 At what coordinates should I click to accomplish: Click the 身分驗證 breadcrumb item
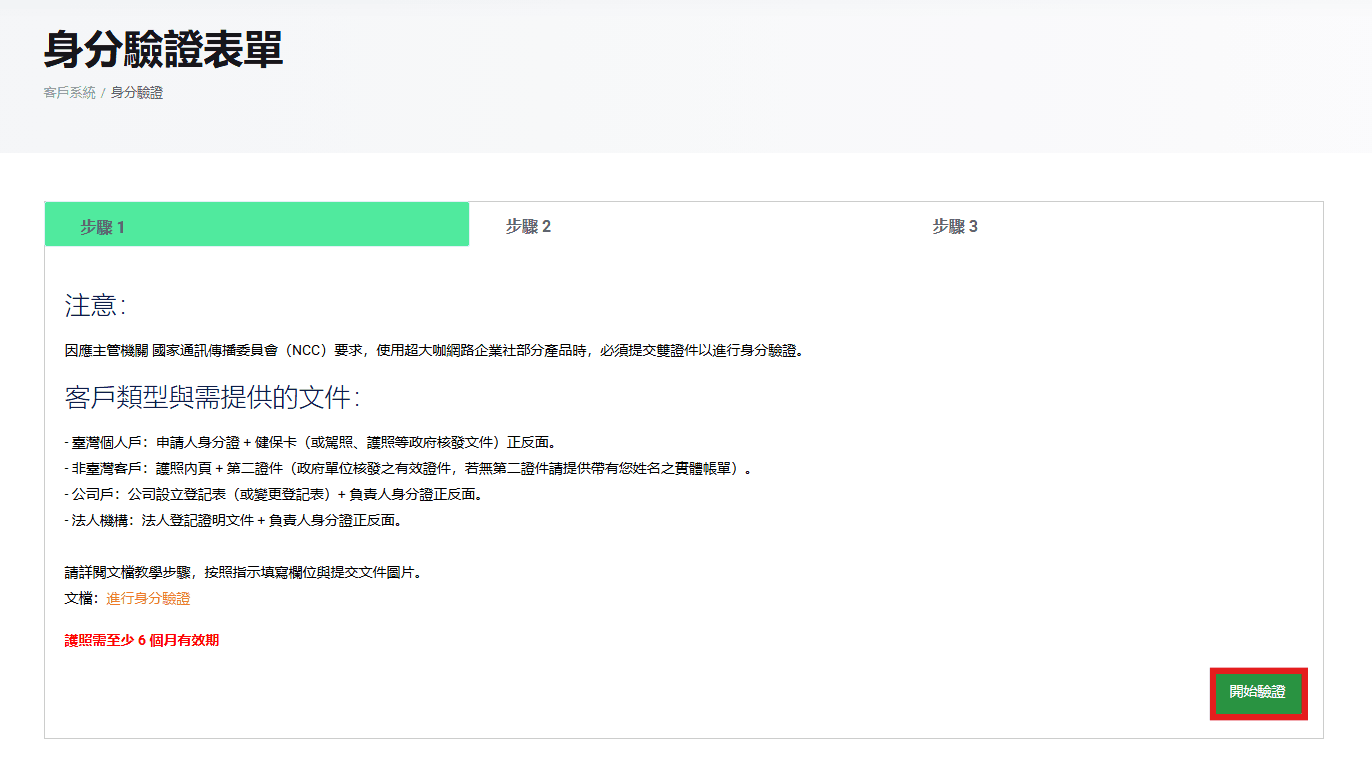pos(137,93)
